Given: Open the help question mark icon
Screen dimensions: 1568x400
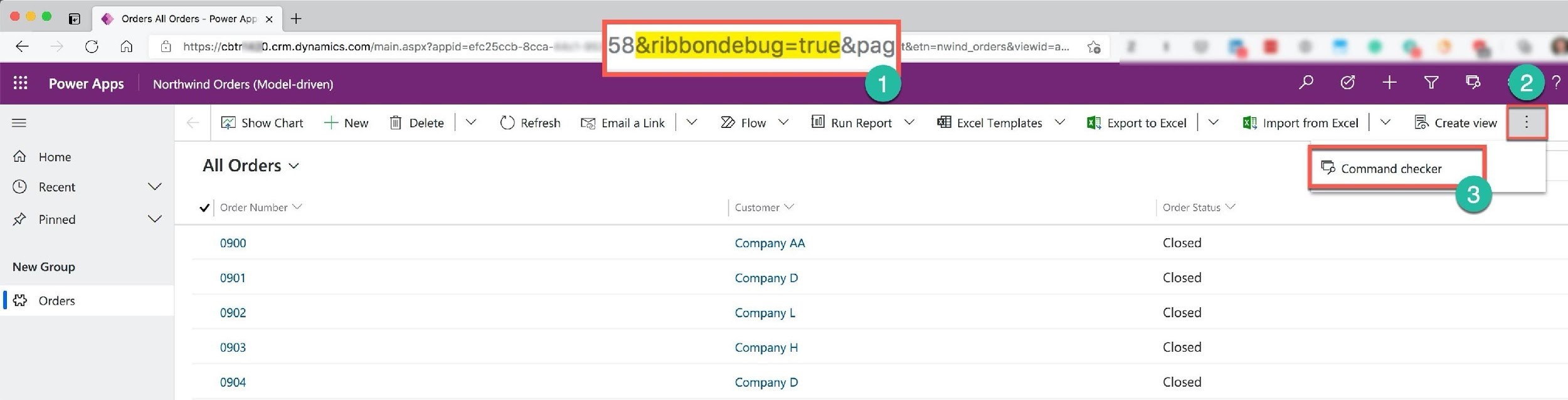Looking at the screenshot, I should (1556, 82).
